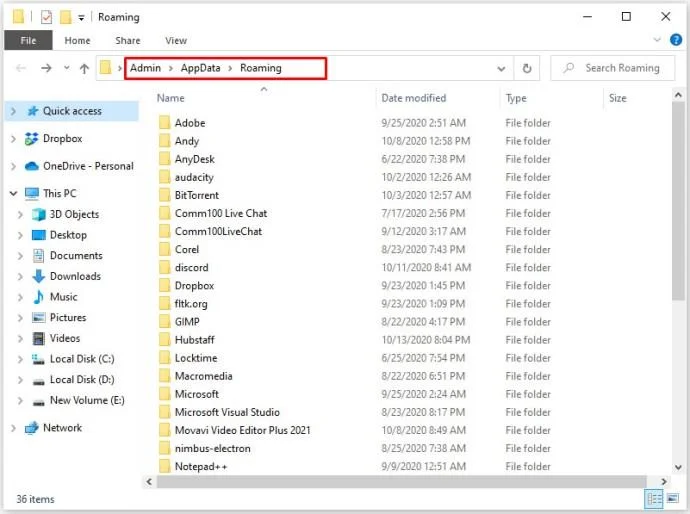Viewport: 690px width, 514px height.
Task: Click the Search Roaming box
Action: click(x=613, y=68)
